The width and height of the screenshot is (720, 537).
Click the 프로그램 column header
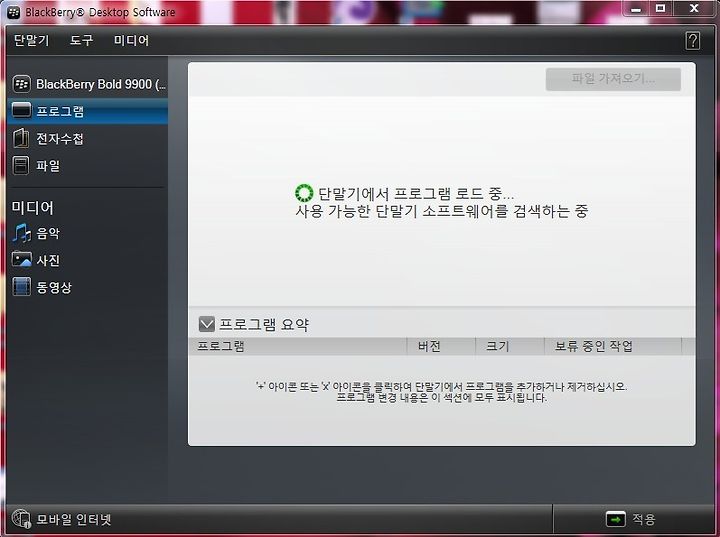[298, 346]
